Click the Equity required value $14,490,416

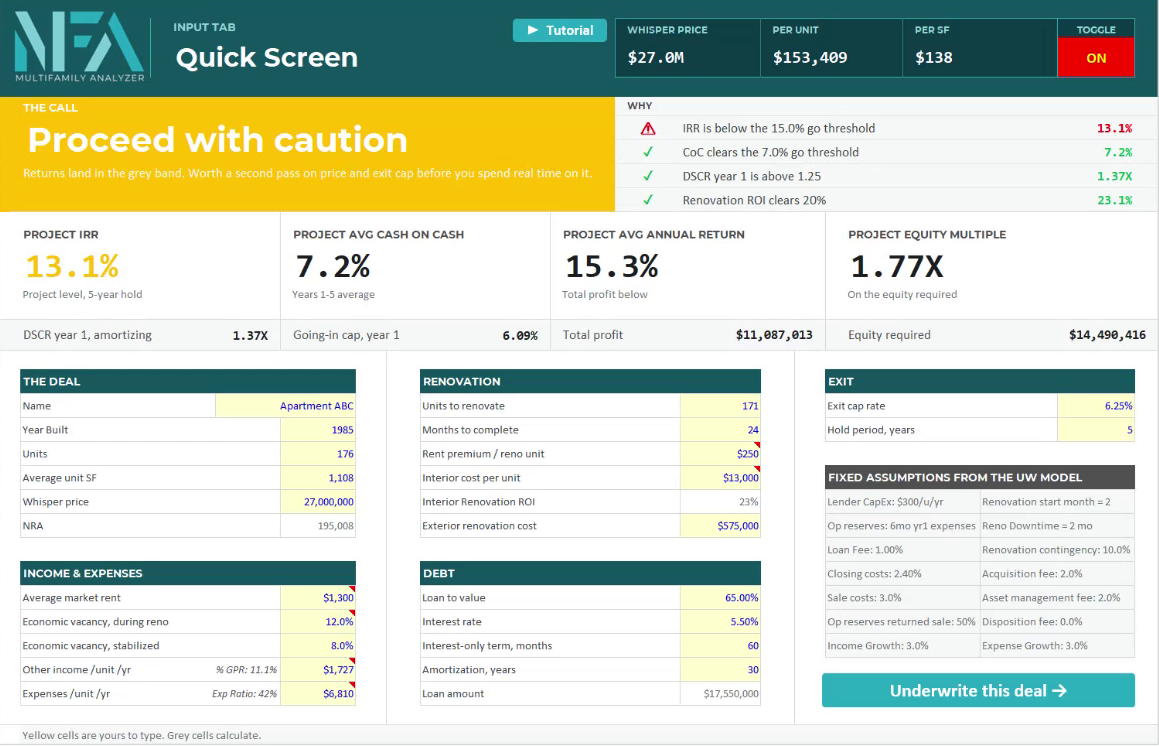click(1107, 335)
